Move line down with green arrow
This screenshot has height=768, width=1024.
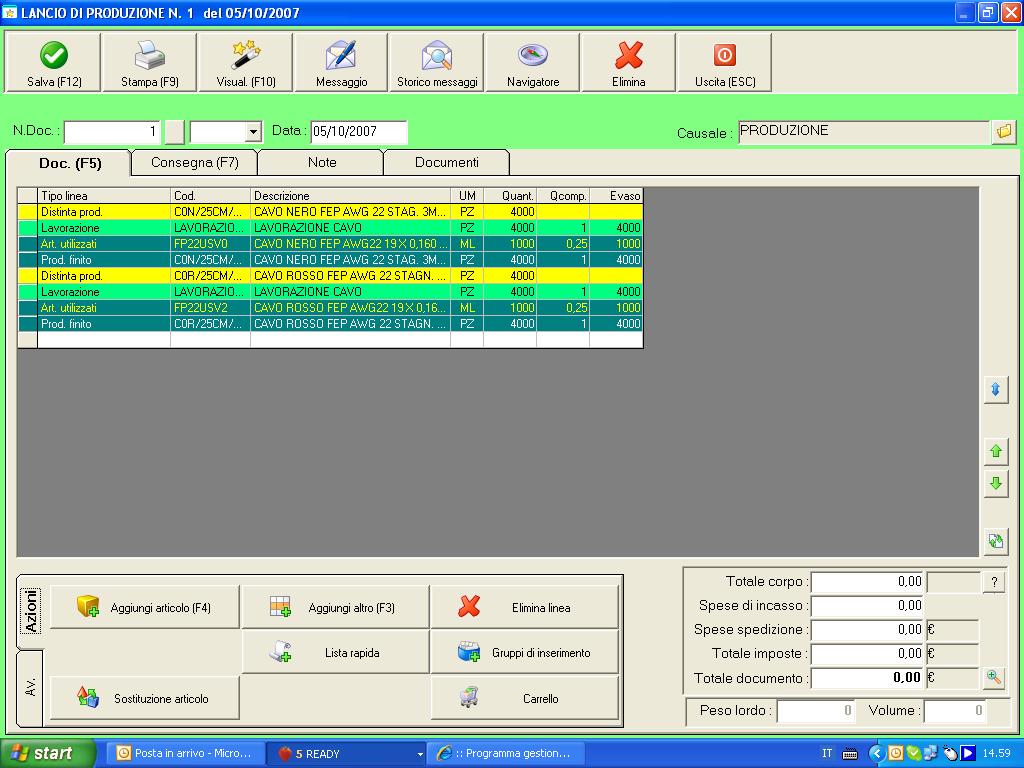point(995,484)
